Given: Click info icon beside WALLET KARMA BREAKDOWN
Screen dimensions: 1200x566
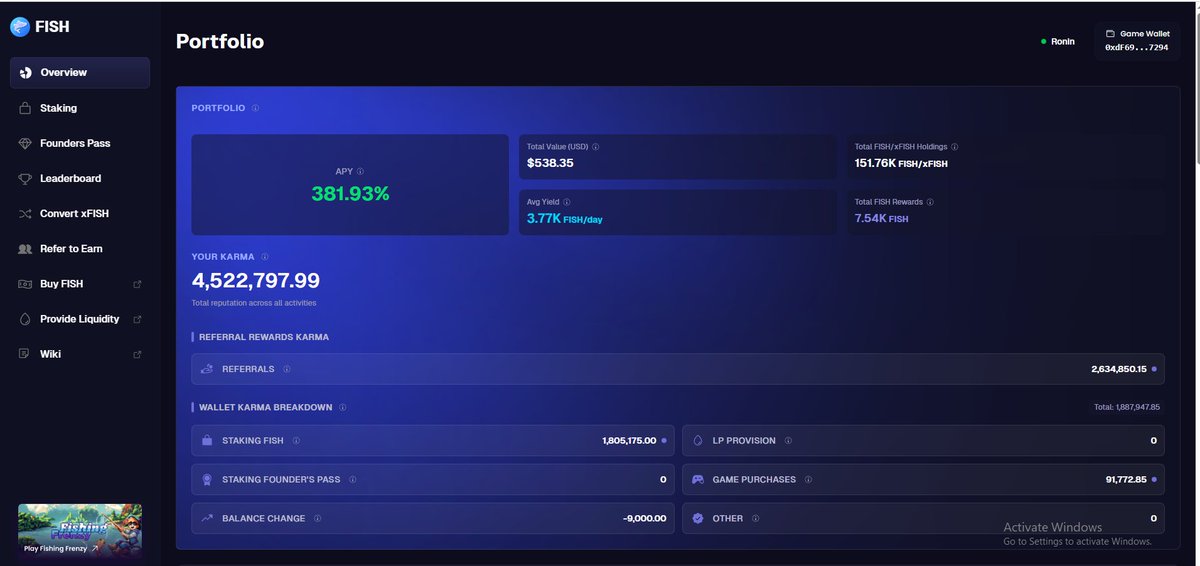Looking at the screenshot, I should (343, 408).
